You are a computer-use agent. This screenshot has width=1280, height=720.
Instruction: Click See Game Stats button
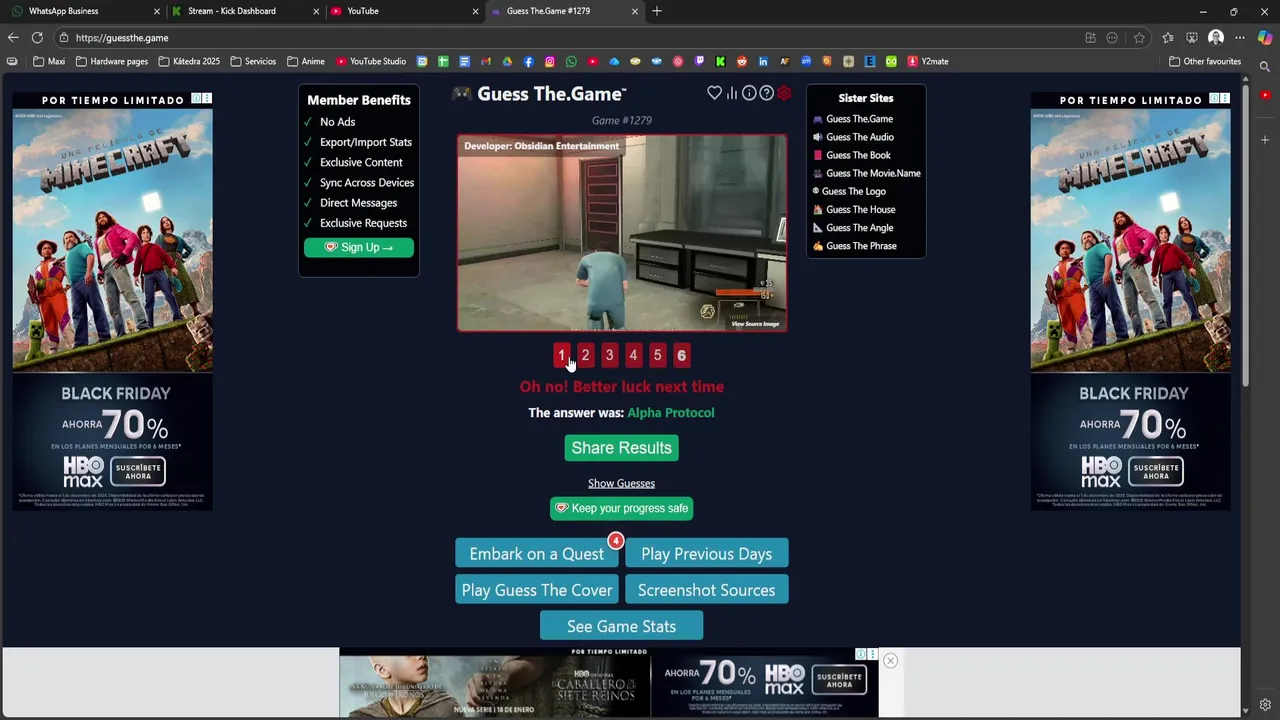coord(621,626)
